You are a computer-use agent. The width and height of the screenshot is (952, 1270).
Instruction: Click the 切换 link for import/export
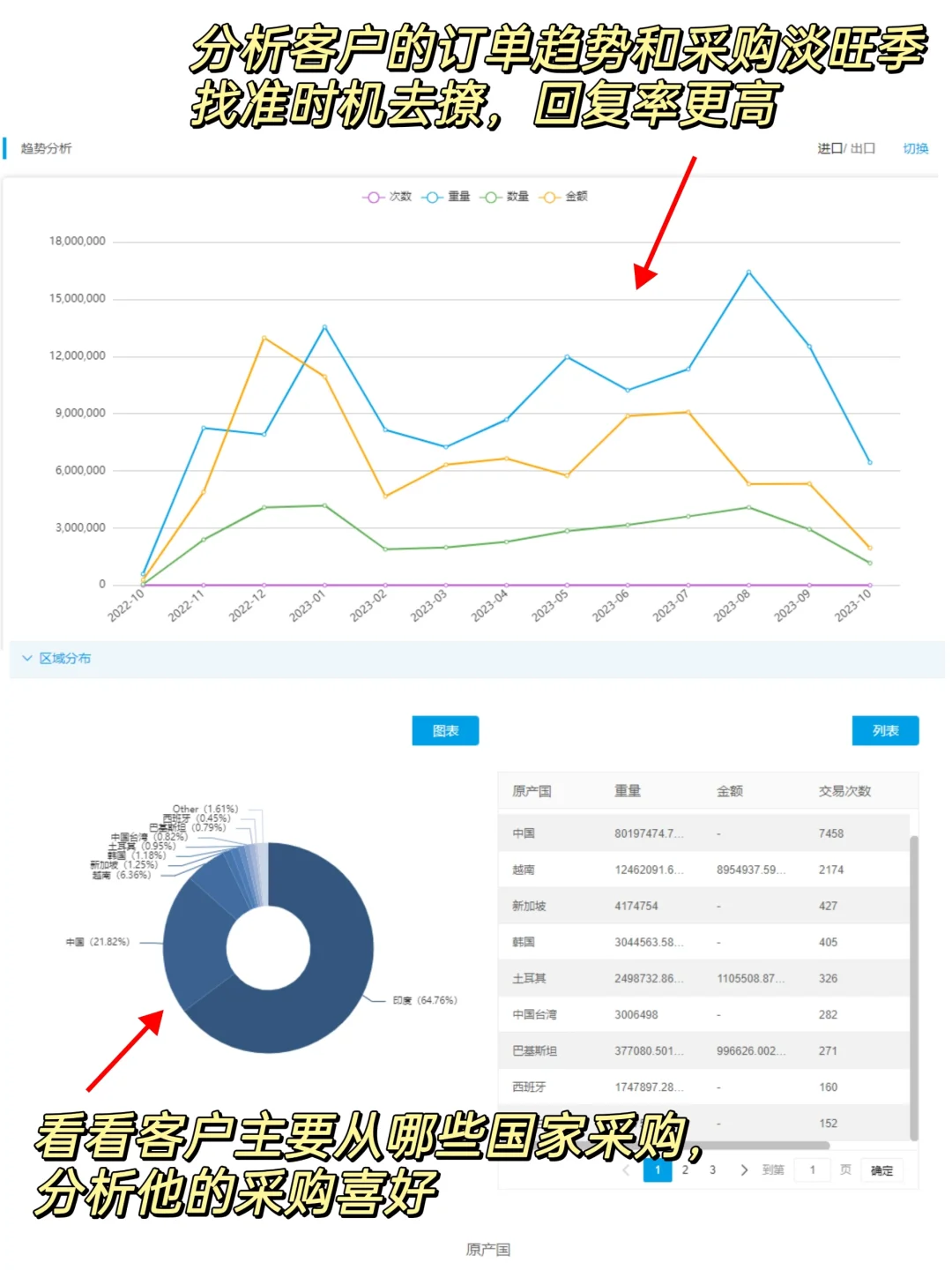pos(916,148)
